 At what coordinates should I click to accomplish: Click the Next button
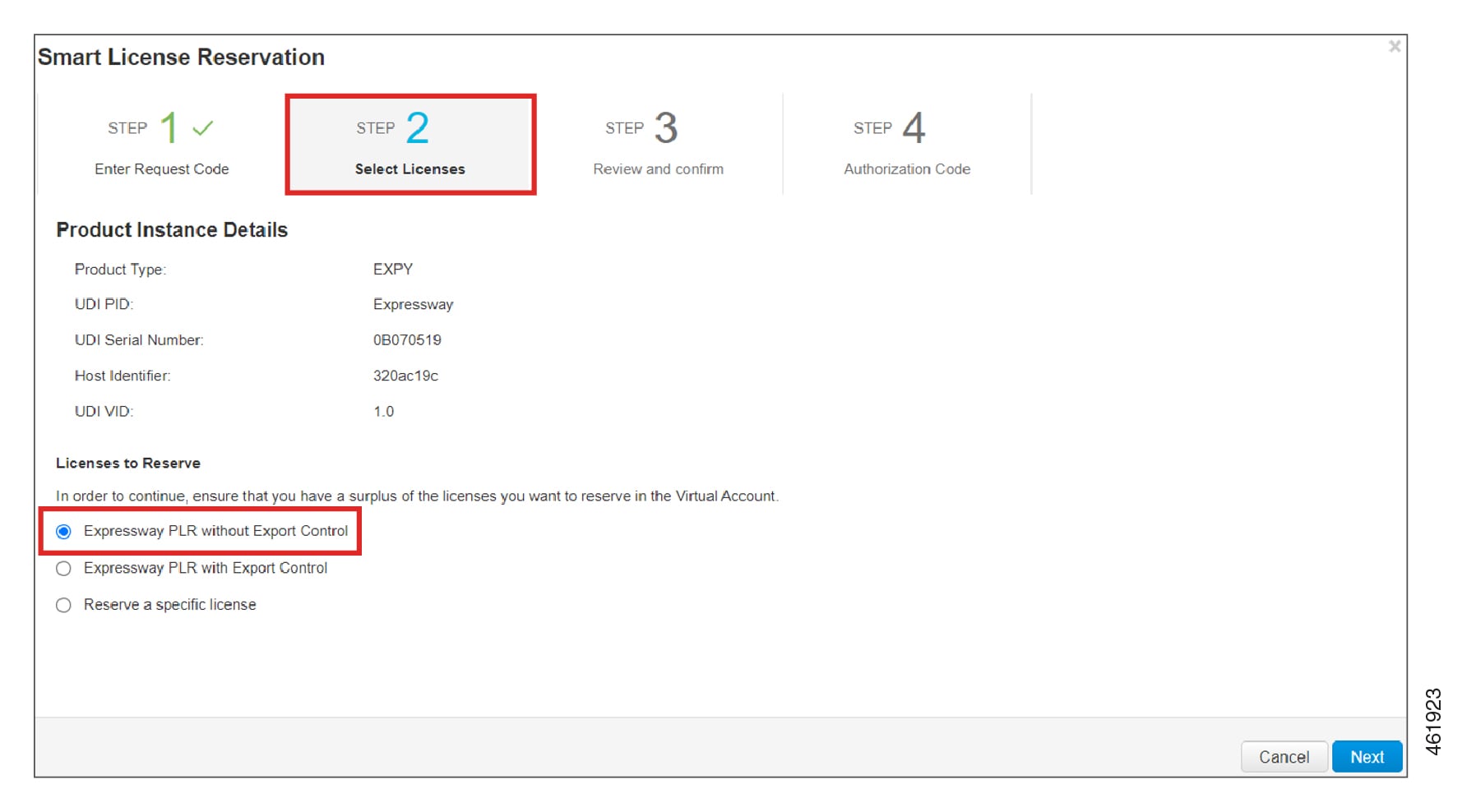coord(1367,757)
